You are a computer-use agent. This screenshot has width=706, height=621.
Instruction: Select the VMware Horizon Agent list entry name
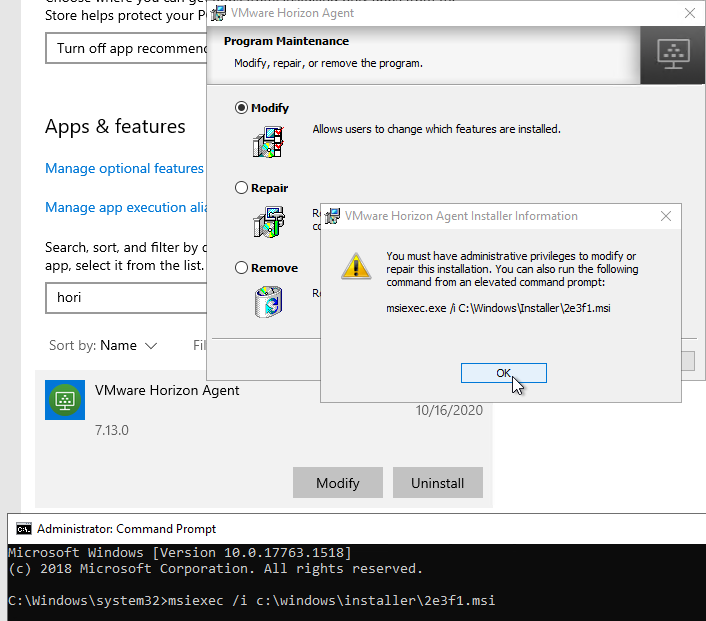pos(167,390)
